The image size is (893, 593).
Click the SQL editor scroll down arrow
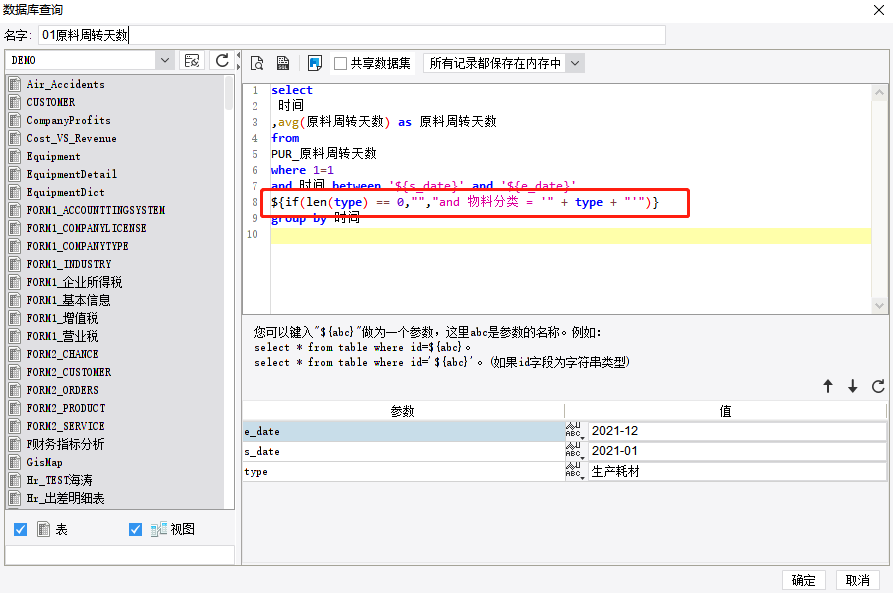(x=879, y=306)
